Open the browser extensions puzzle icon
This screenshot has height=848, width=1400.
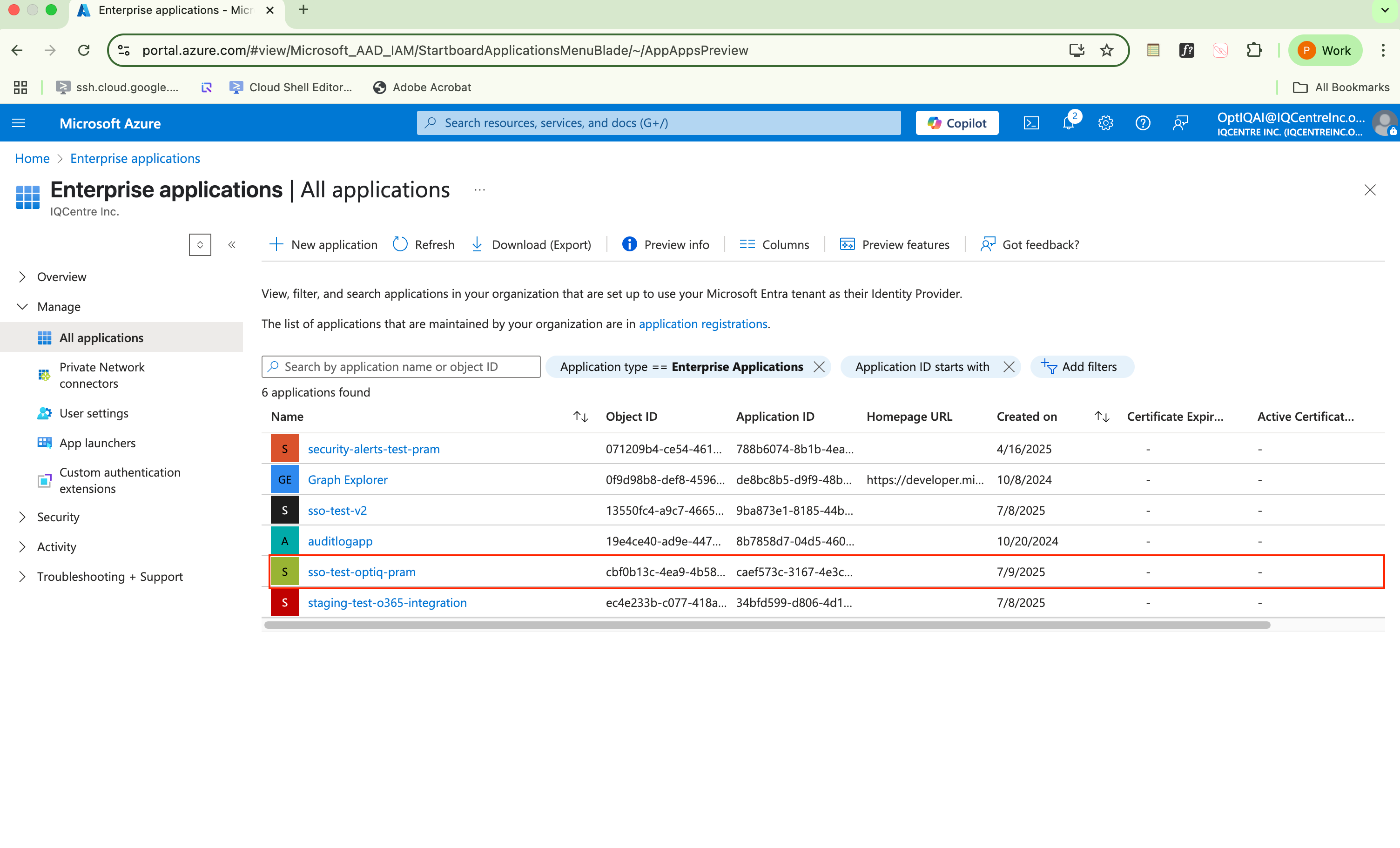[x=1254, y=50]
